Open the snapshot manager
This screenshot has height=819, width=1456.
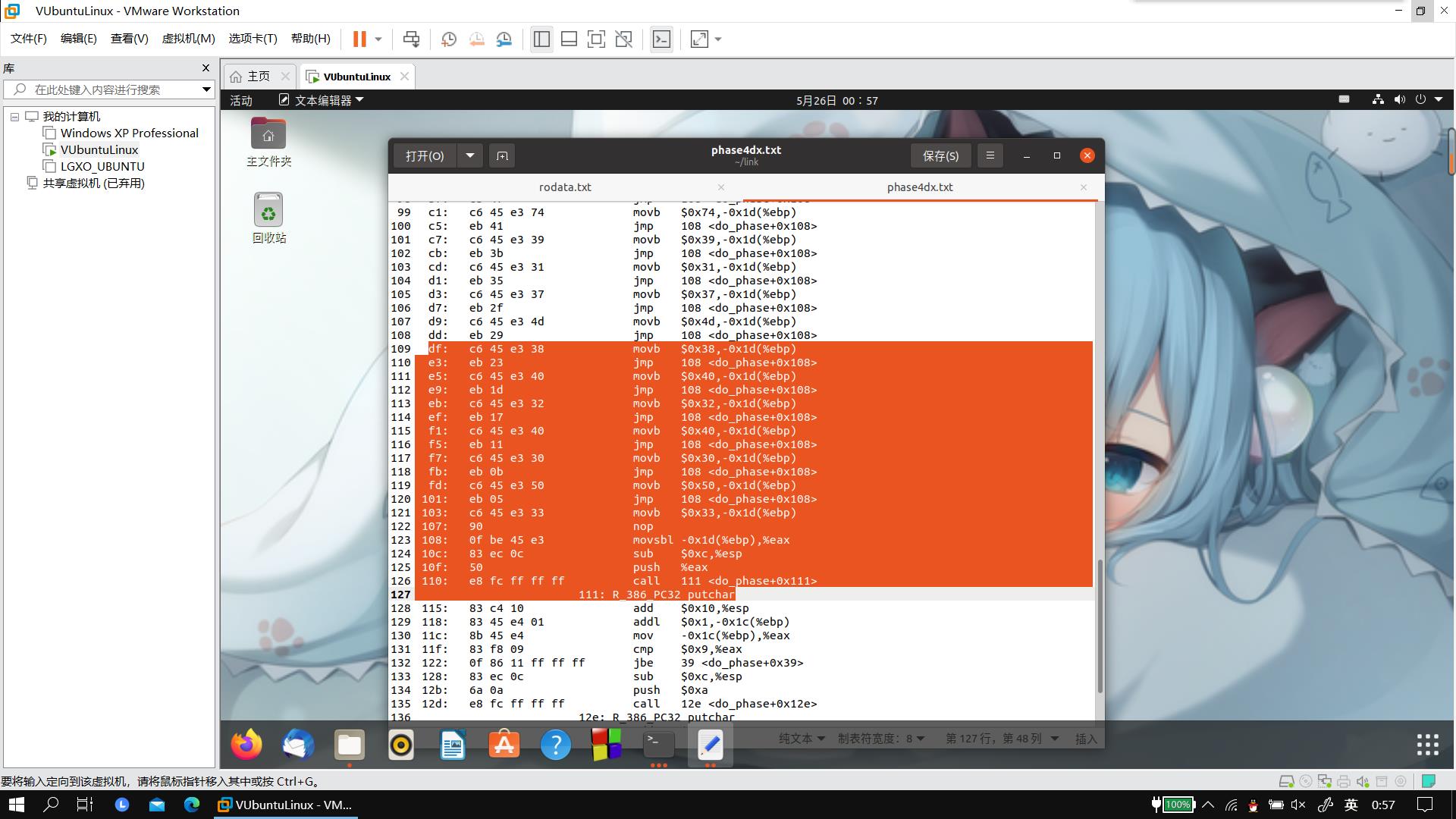[504, 39]
